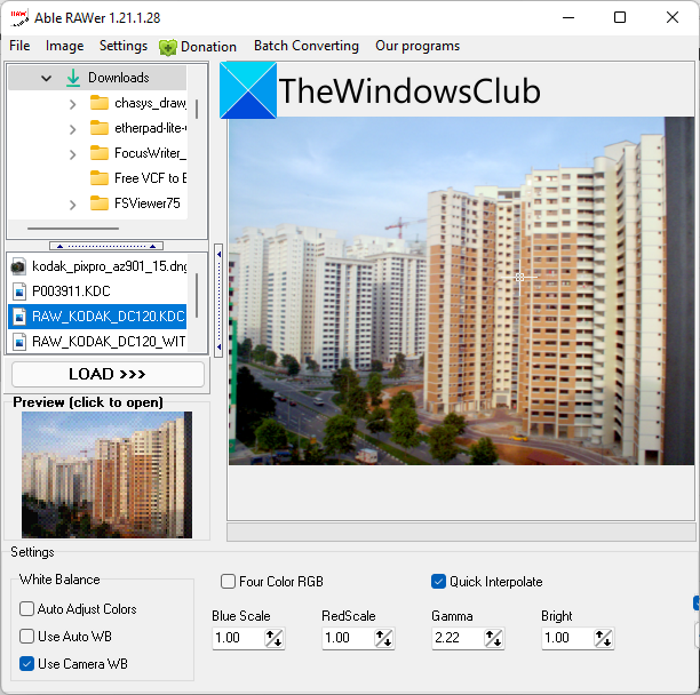Select the Free VCF folder icon
Image resolution: width=700 pixels, height=695 pixels.
coord(99,178)
